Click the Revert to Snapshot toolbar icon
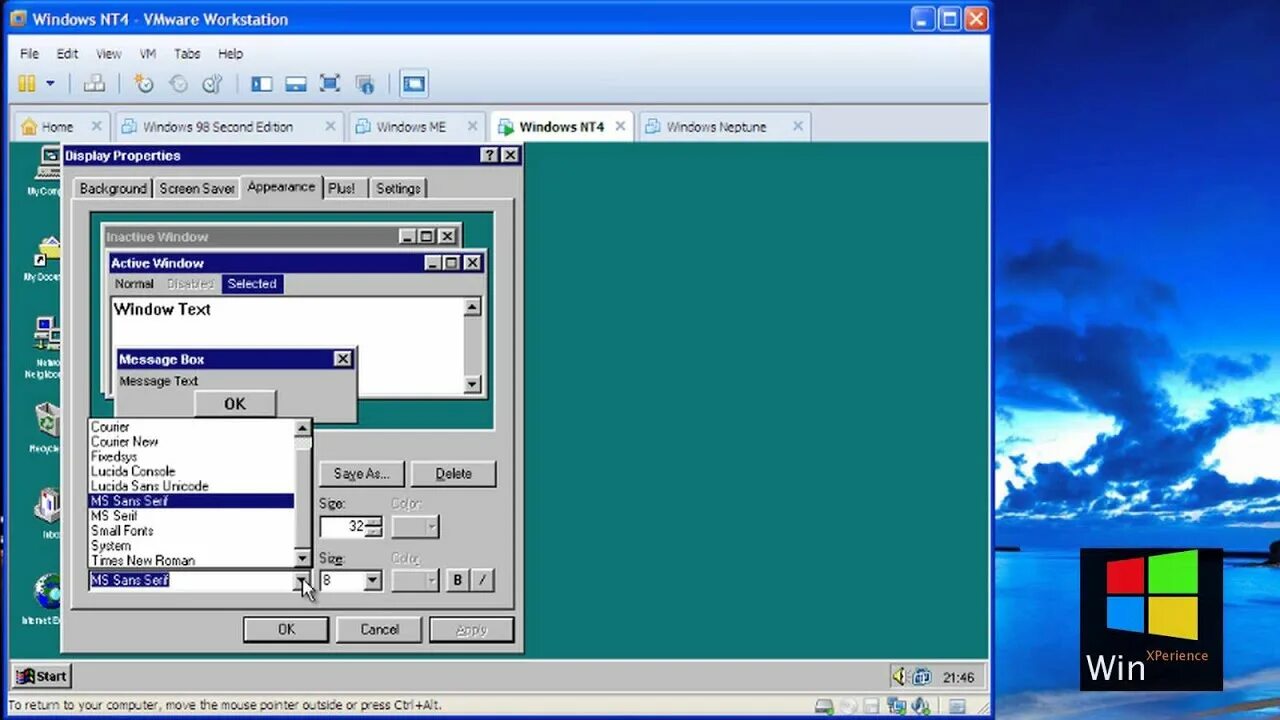The image size is (1280, 720). click(178, 84)
